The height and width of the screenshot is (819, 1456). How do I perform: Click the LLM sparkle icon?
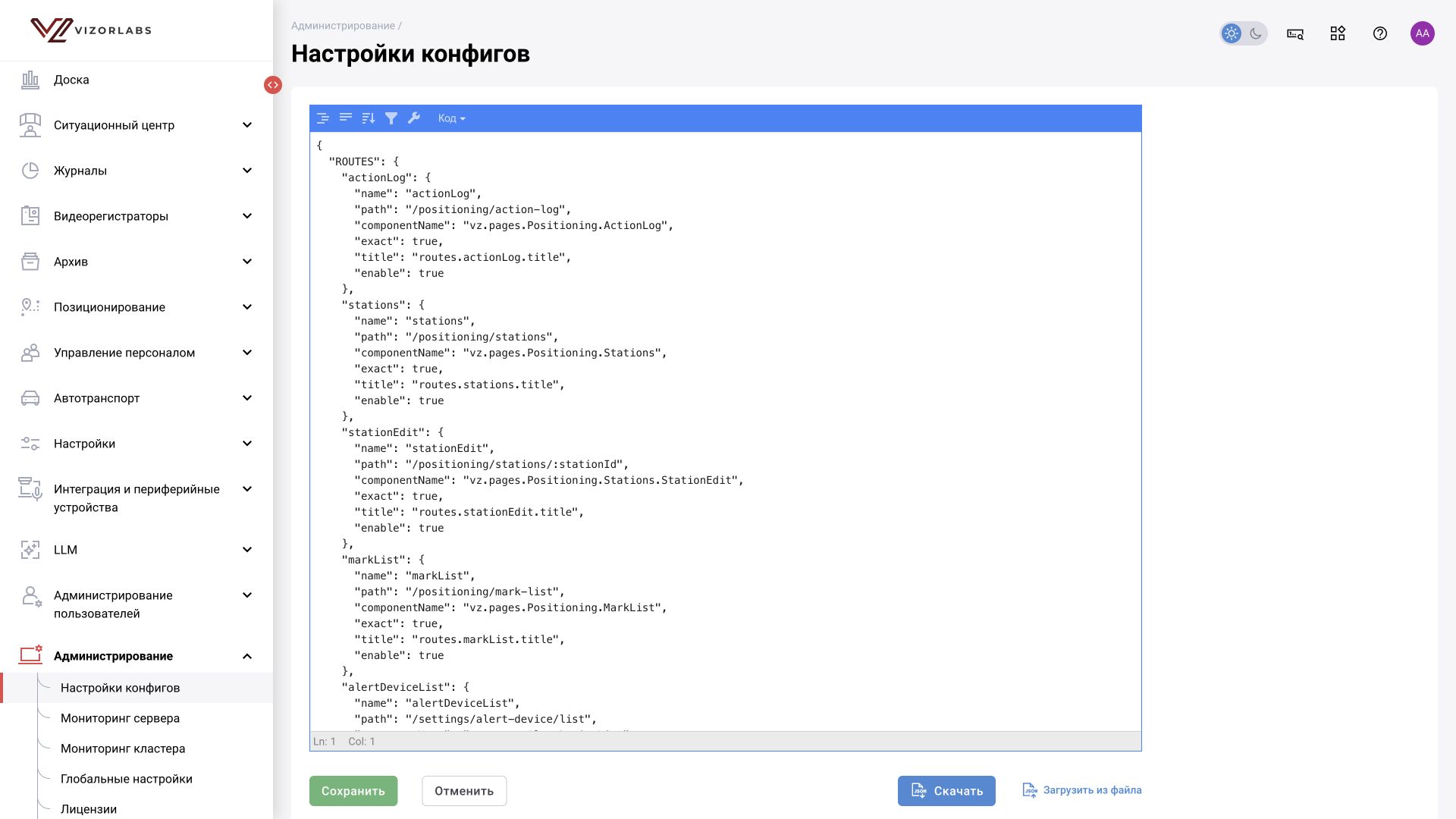30,550
